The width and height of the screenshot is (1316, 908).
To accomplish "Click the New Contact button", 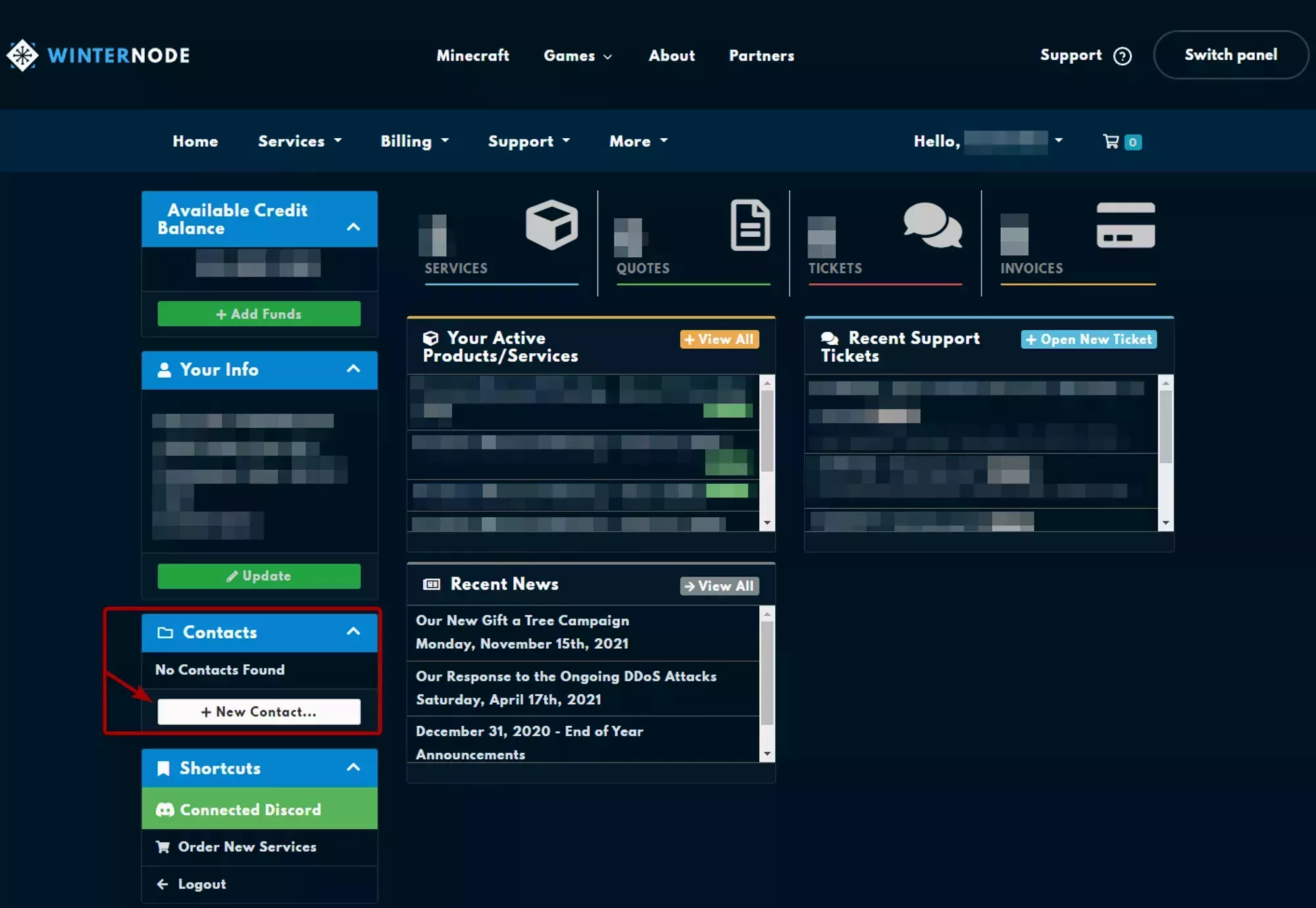I will click(259, 712).
